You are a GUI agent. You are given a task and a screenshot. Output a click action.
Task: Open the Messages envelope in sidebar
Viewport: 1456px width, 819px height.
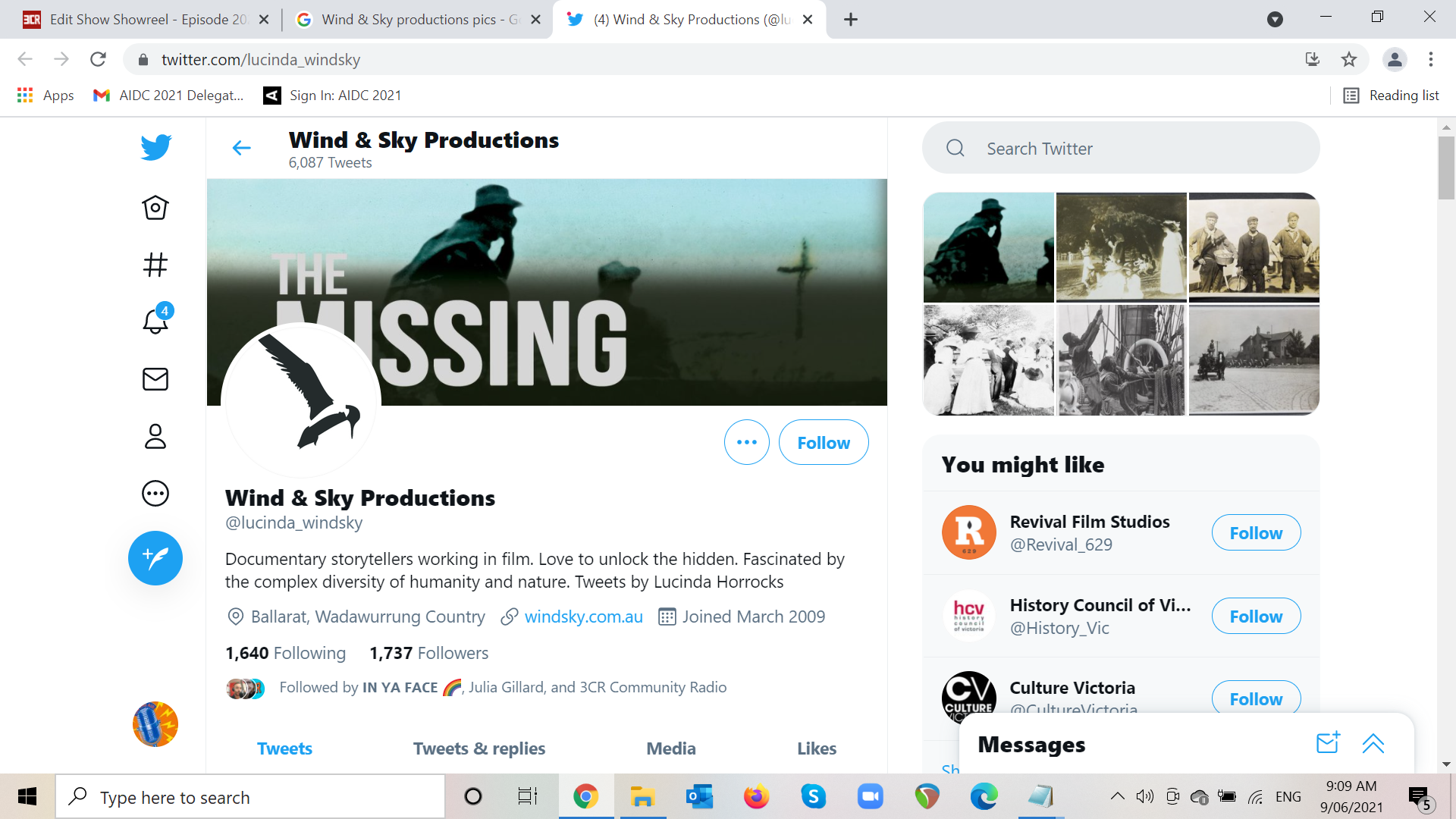point(155,378)
